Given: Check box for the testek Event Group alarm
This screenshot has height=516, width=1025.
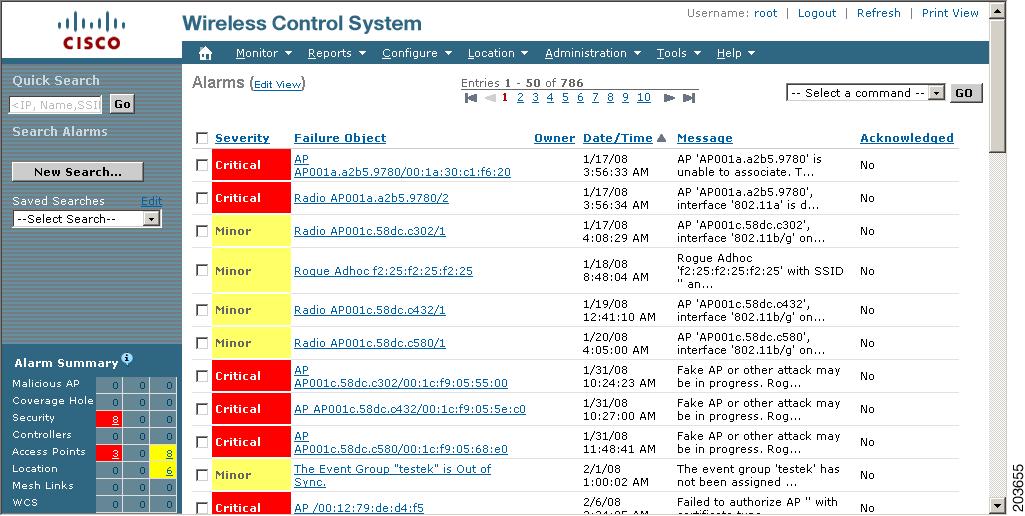Looking at the screenshot, I should pyautogui.click(x=202, y=475).
